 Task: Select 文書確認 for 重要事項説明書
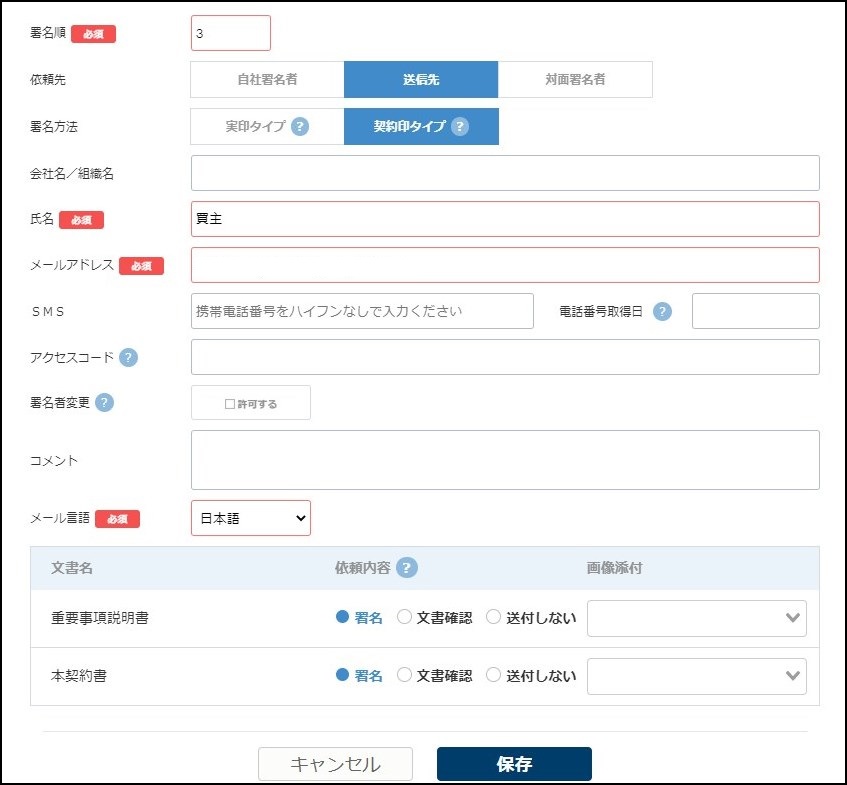405,617
